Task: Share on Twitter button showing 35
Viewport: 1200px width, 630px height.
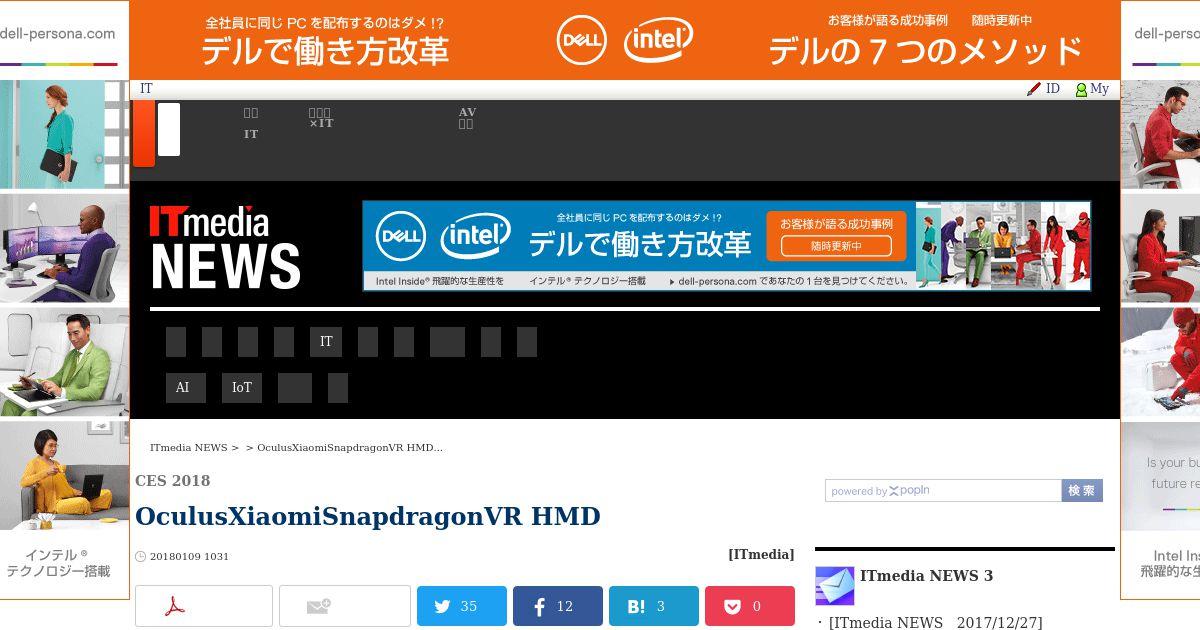Action: [x=462, y=606]
